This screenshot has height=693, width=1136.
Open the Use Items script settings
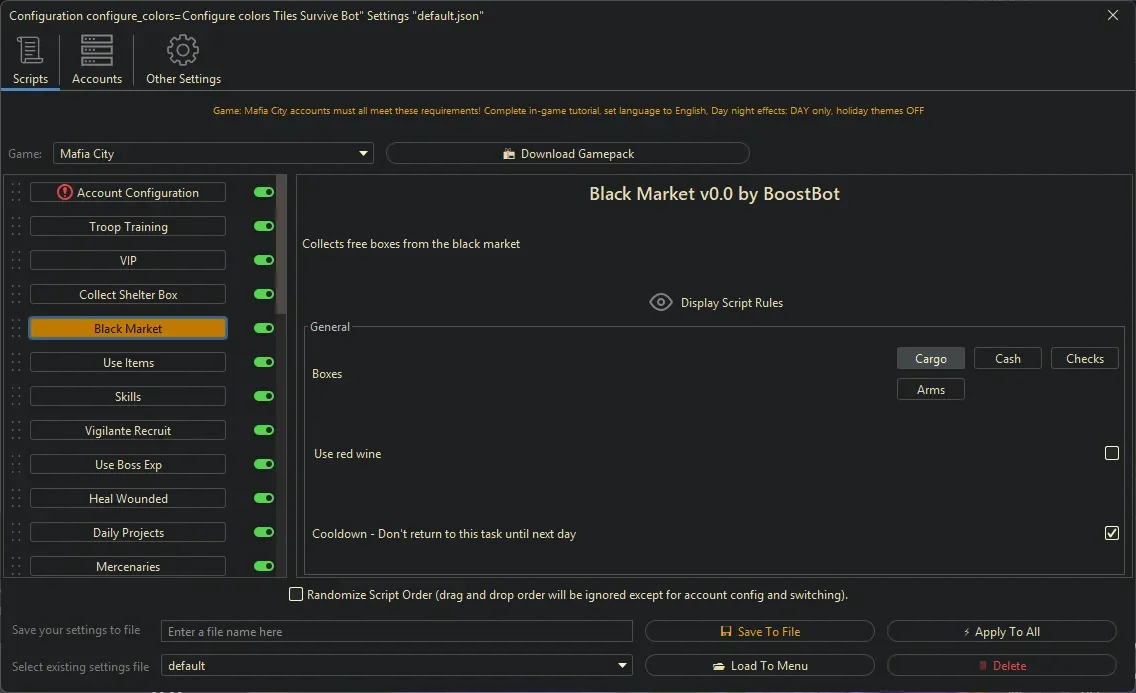coord(128,363)
